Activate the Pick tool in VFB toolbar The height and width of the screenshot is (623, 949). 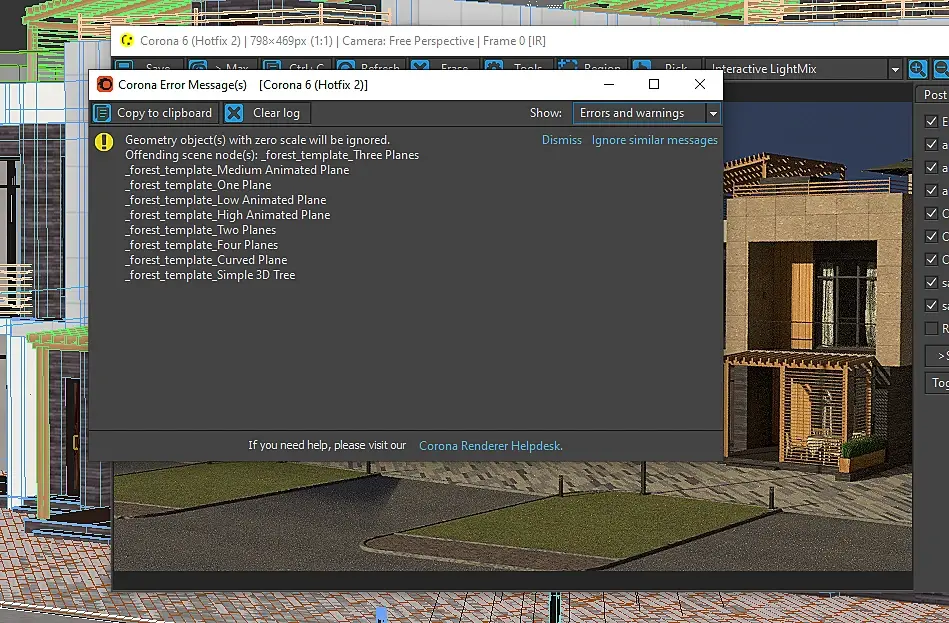coord(665,65)
